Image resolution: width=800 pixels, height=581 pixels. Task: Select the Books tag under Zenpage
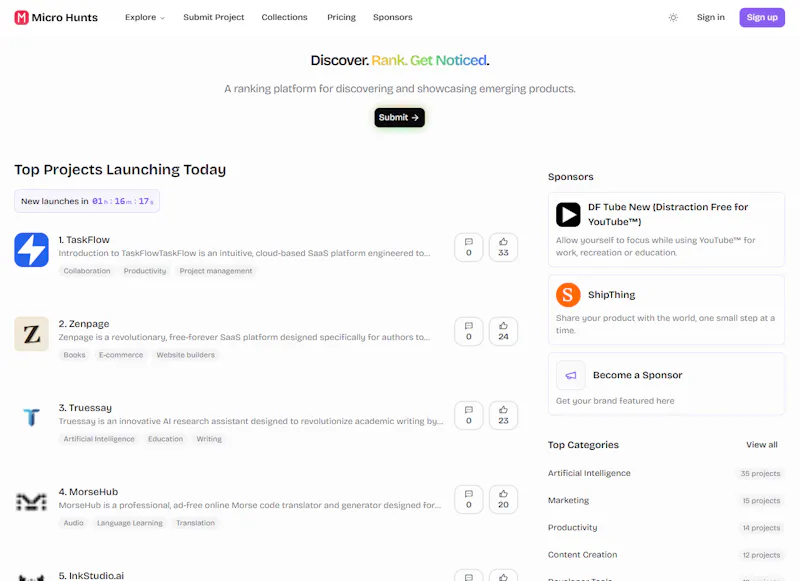[x=74, y=355]
